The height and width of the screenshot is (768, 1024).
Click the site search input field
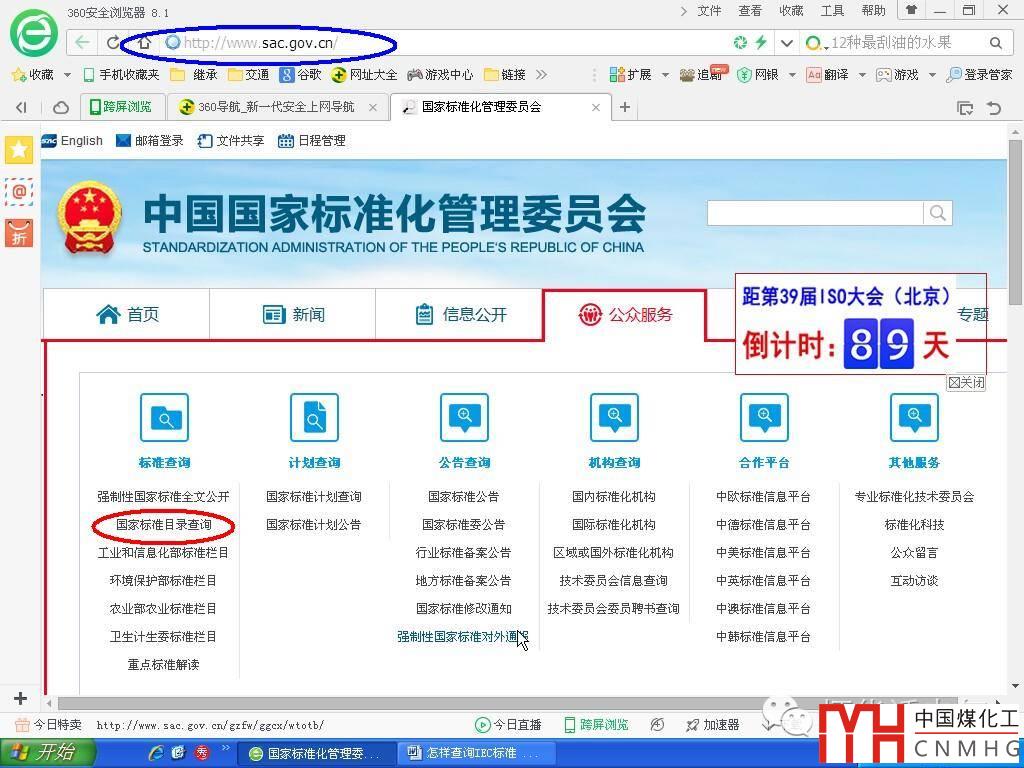pyautogui.click(x=814, y=213)
